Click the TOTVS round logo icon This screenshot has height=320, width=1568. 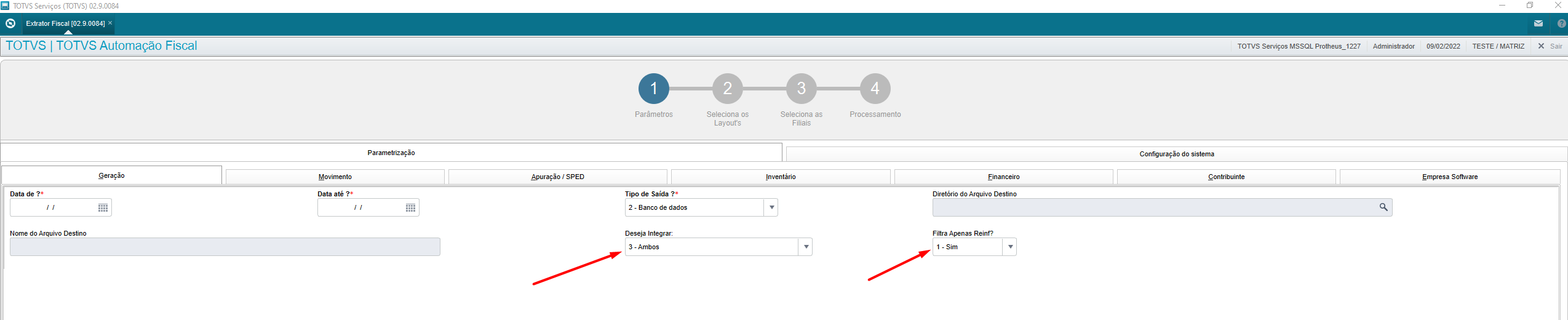[x=10, y=23]
